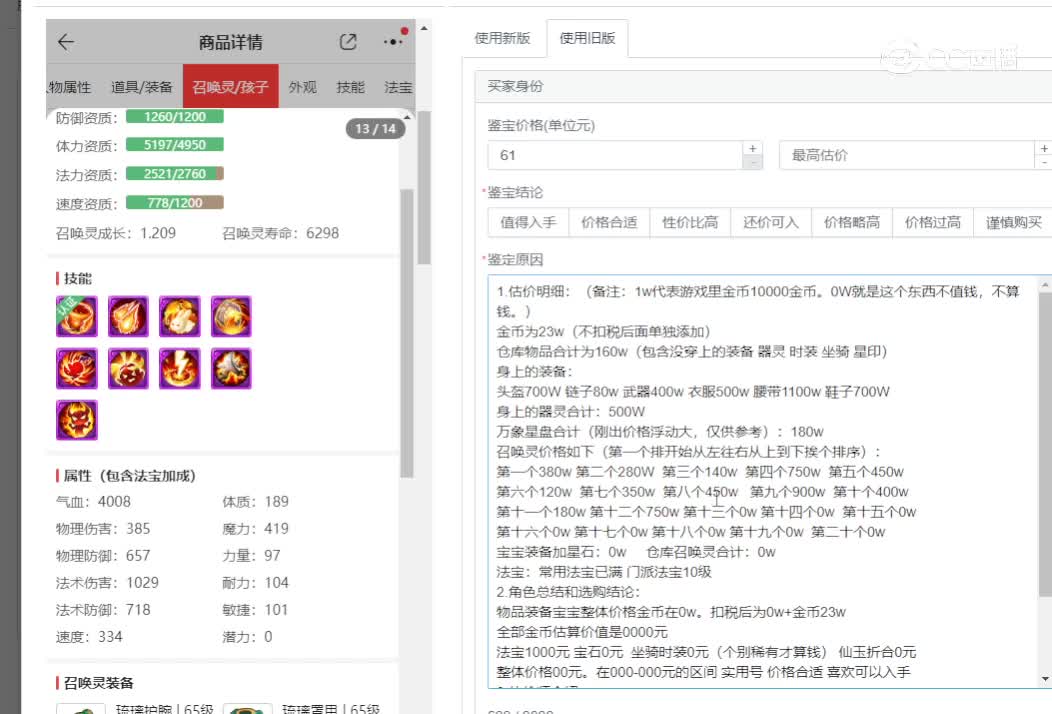
Task: Click the 买家身份 section header
Action: tap(764, 87)
